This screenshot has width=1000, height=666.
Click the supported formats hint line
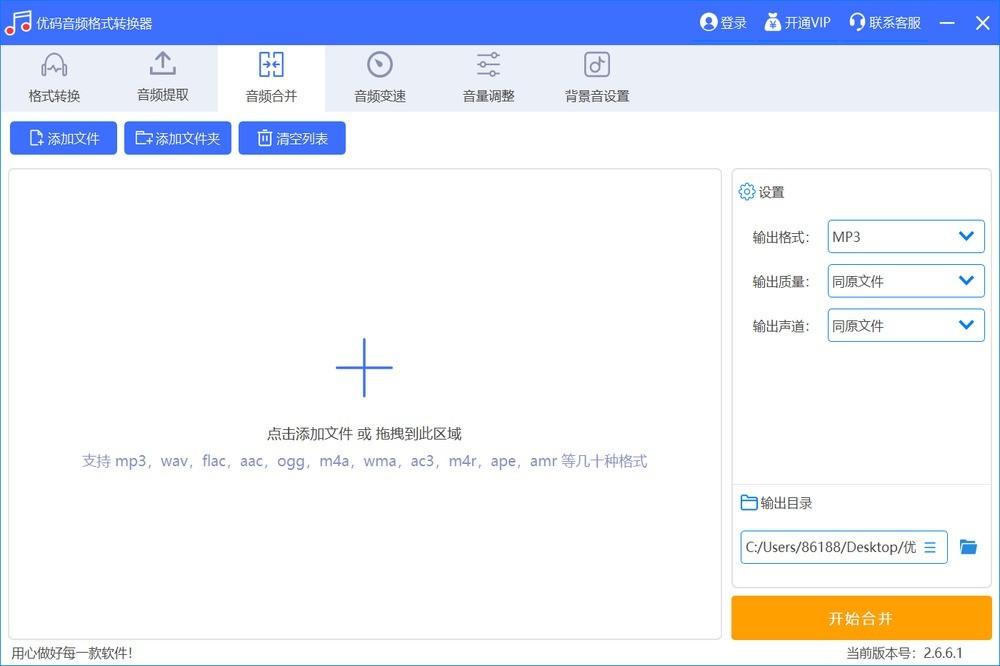click(364, 461)
